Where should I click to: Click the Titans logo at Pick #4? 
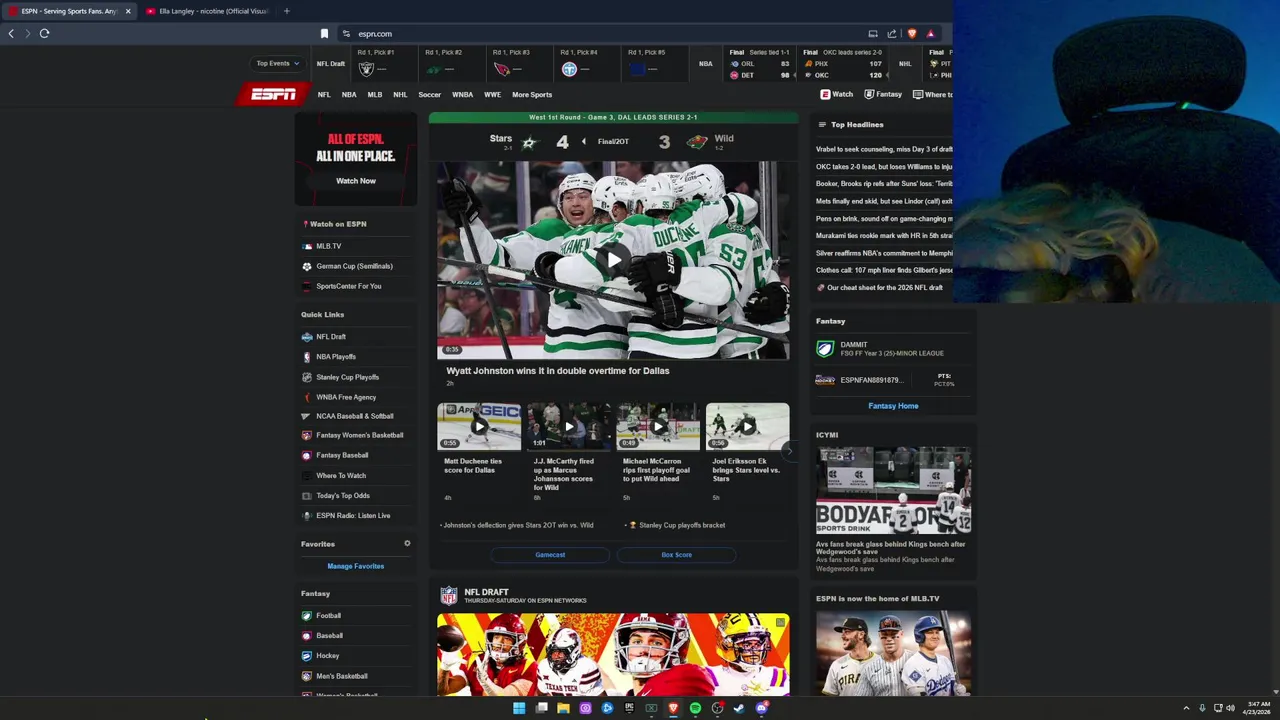click(x=569, y=69)
